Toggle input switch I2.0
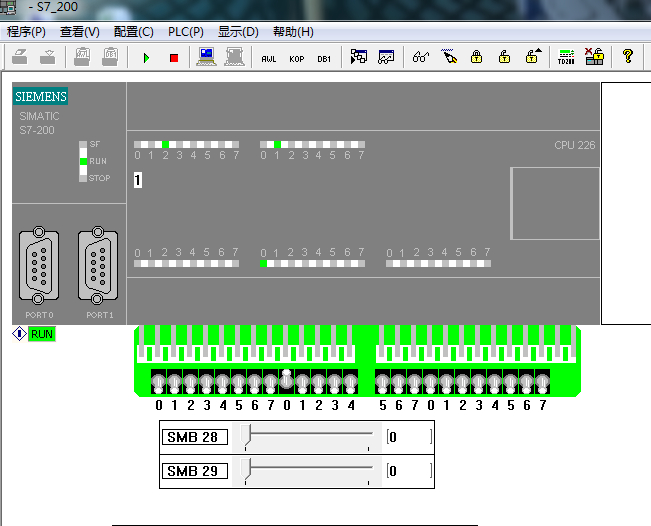The image size is (651, 526). pyautogui.click(x=431, y=382)
